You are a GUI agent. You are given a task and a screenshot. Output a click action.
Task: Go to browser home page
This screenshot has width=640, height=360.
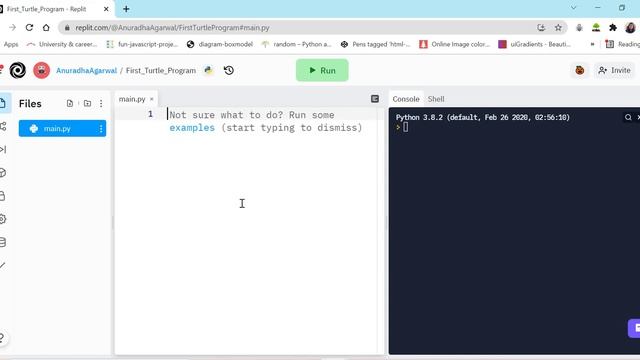point(46,27)
